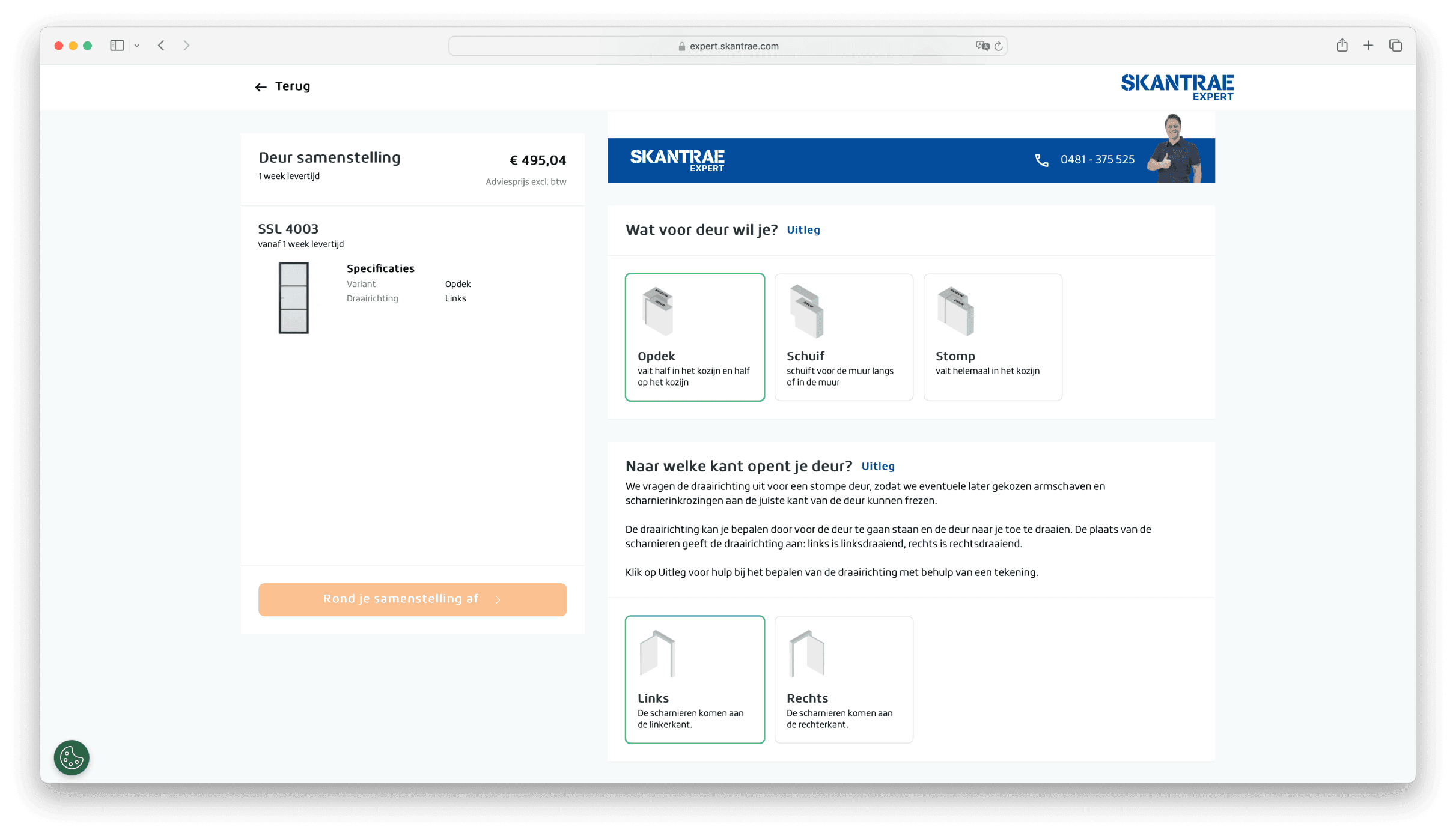Click the Safari share icon
Viewport: 1456px width, 836px height.
click(x=1342, y=46)
